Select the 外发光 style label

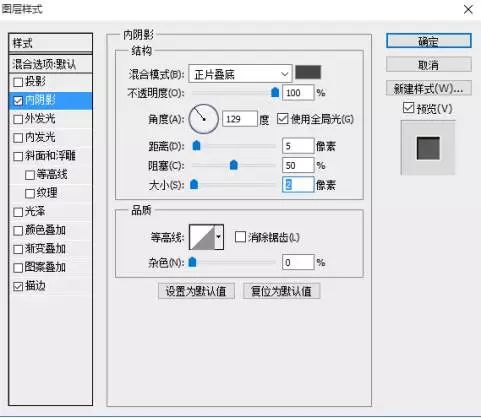(40, 119)
